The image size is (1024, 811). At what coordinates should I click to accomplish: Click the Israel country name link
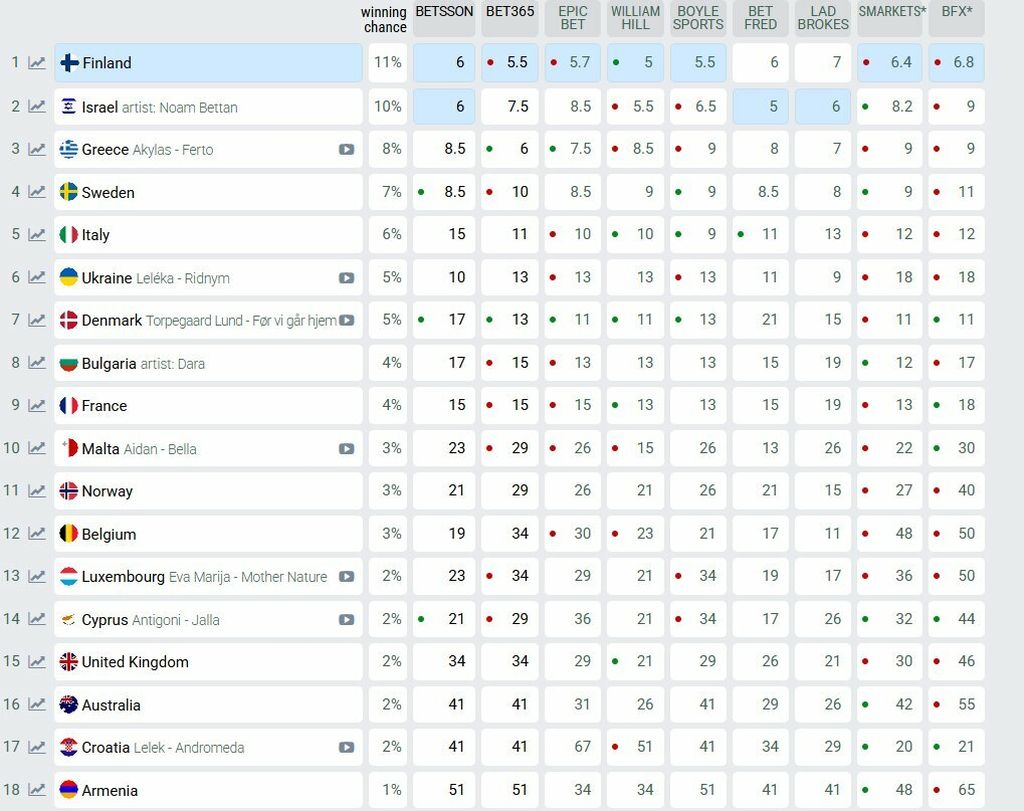pos(100,107)
